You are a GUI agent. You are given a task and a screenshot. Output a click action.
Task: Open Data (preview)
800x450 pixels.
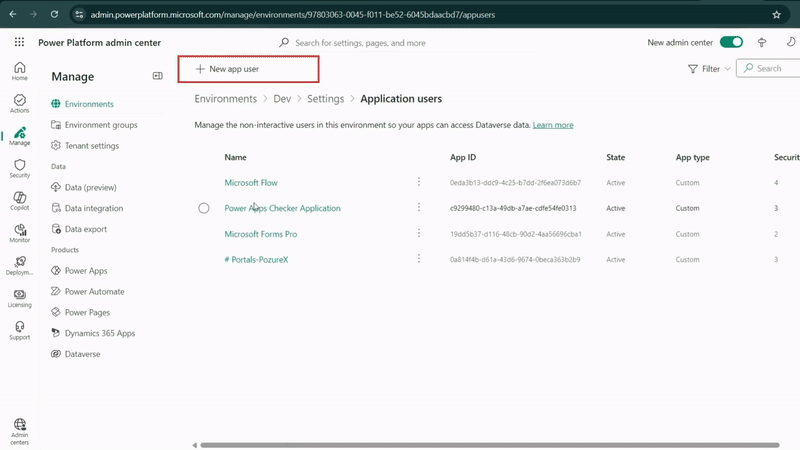tap(90, 187)
